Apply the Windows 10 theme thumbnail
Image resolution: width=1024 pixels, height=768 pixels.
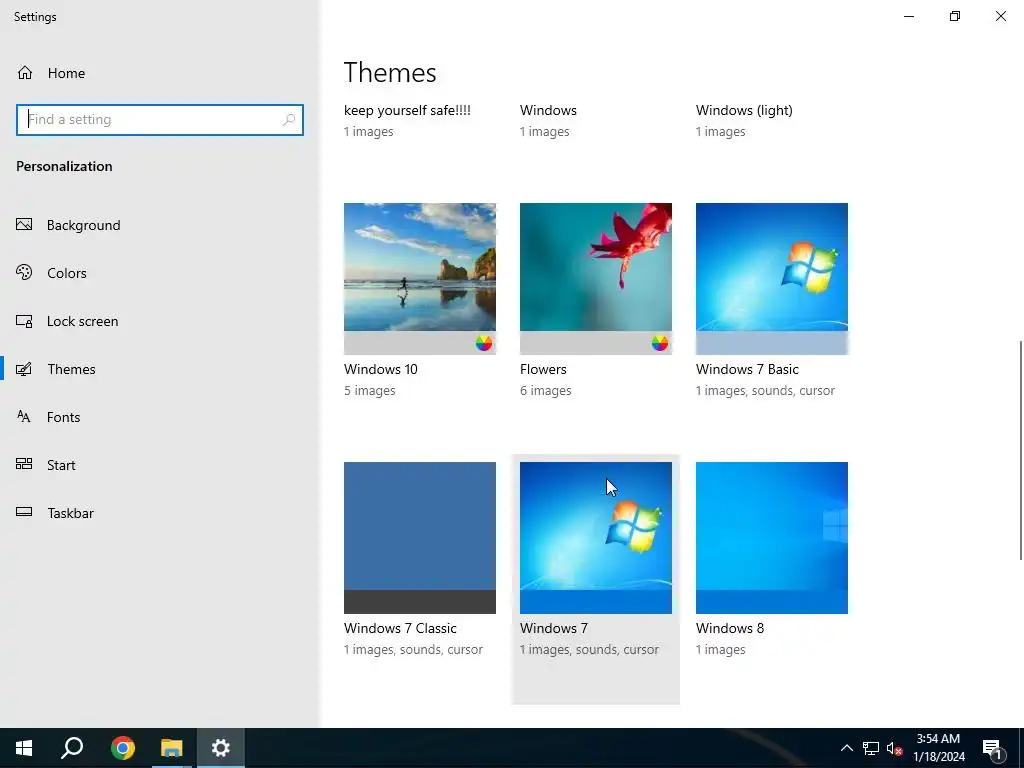click(420, 279)
